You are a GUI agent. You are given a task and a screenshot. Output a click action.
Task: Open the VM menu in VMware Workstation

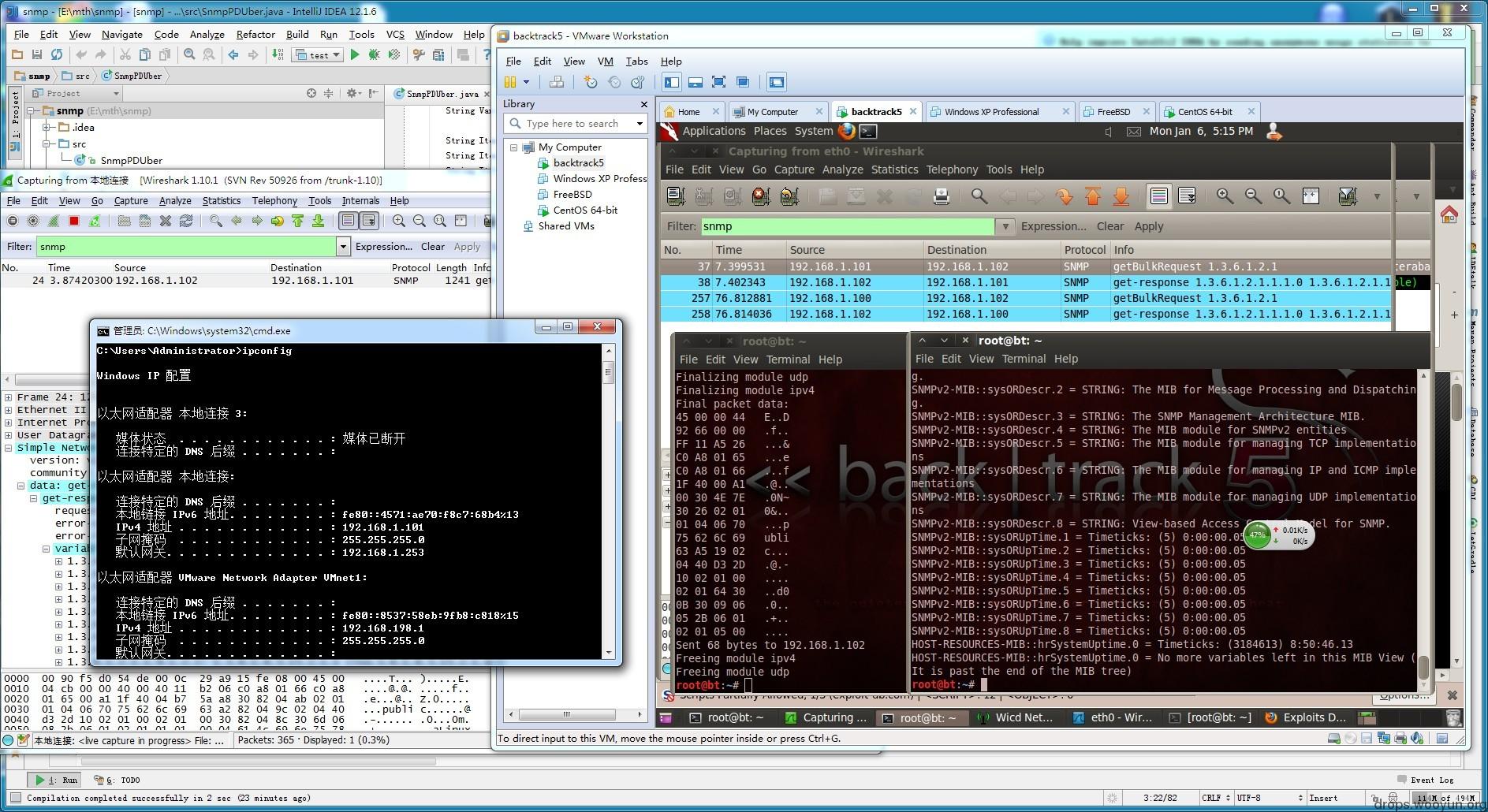coord(605,61)
